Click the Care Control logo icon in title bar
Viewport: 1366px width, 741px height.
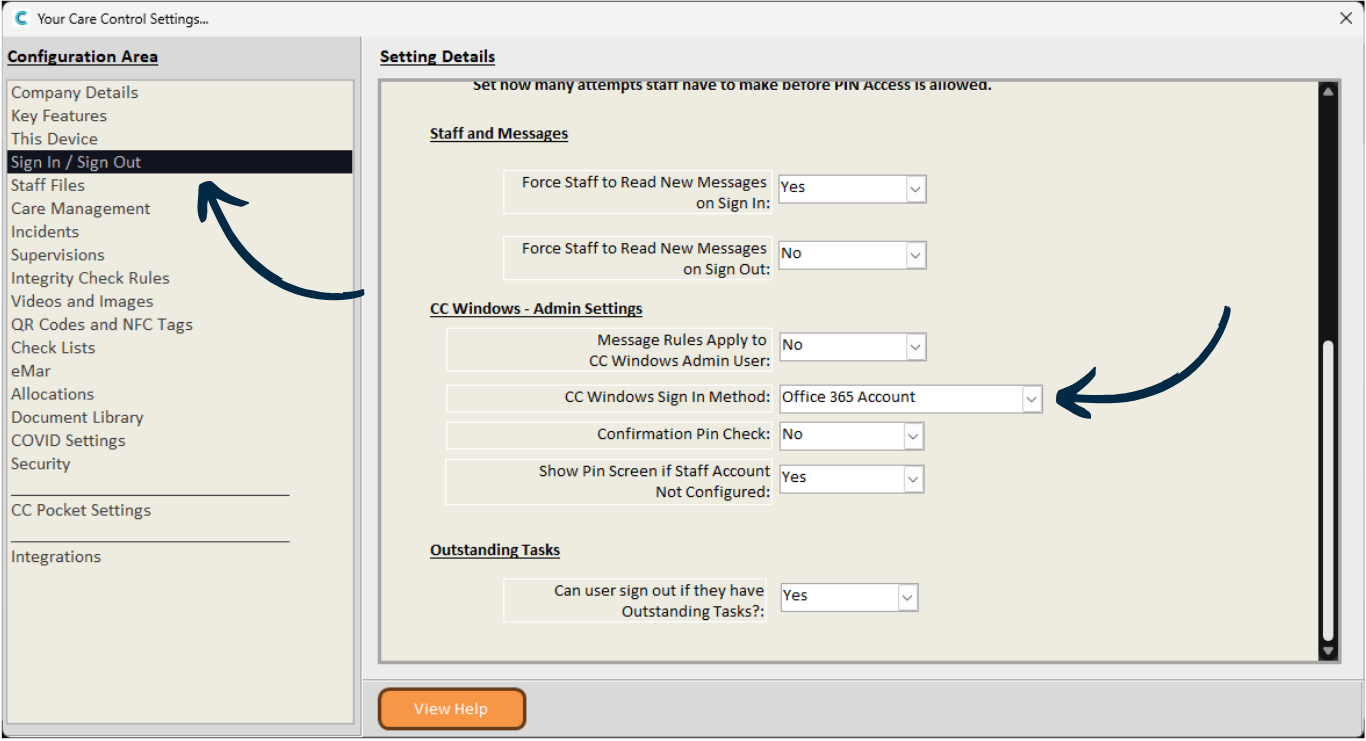coord(21,18)
